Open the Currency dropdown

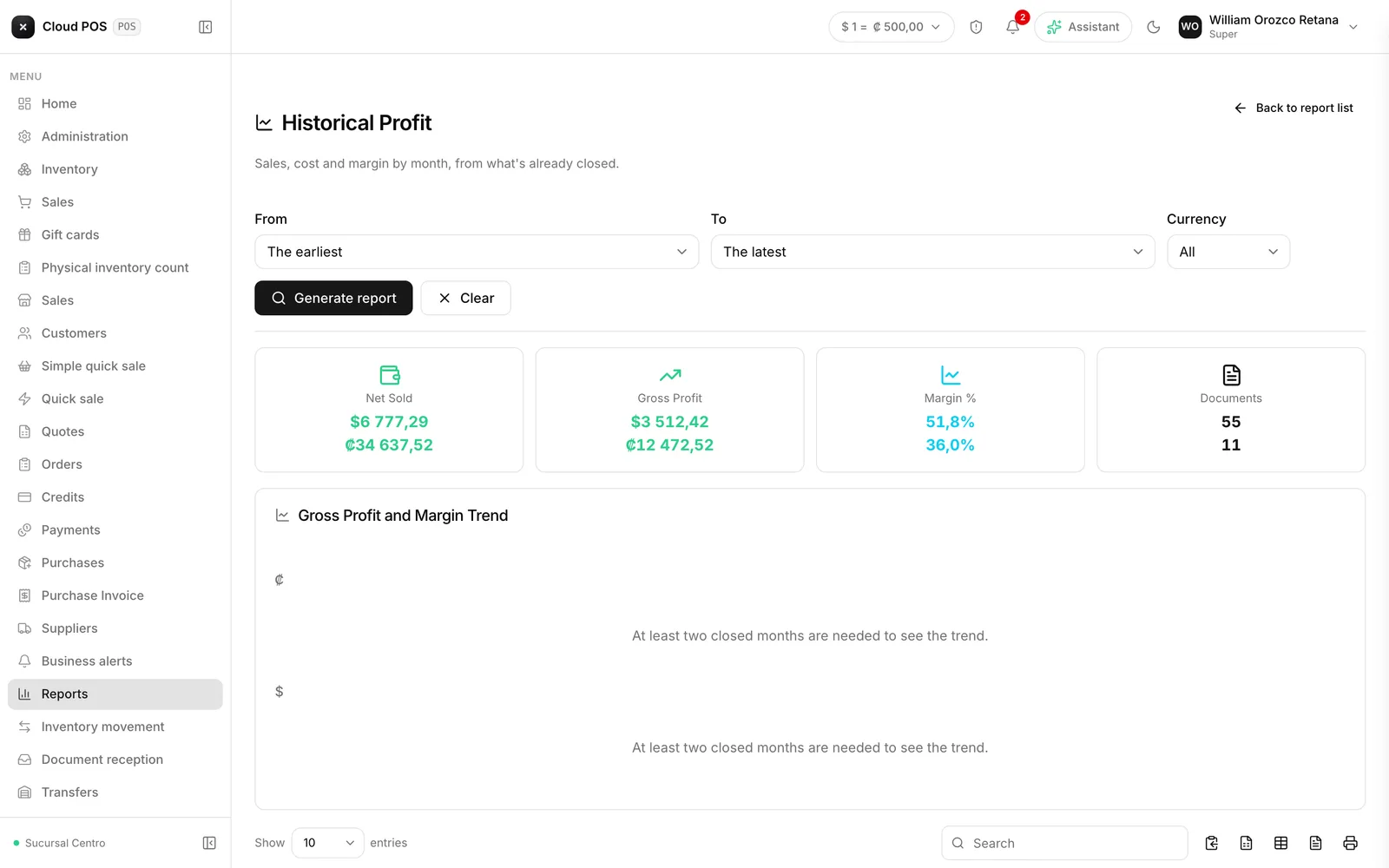tap(1228, 252)
